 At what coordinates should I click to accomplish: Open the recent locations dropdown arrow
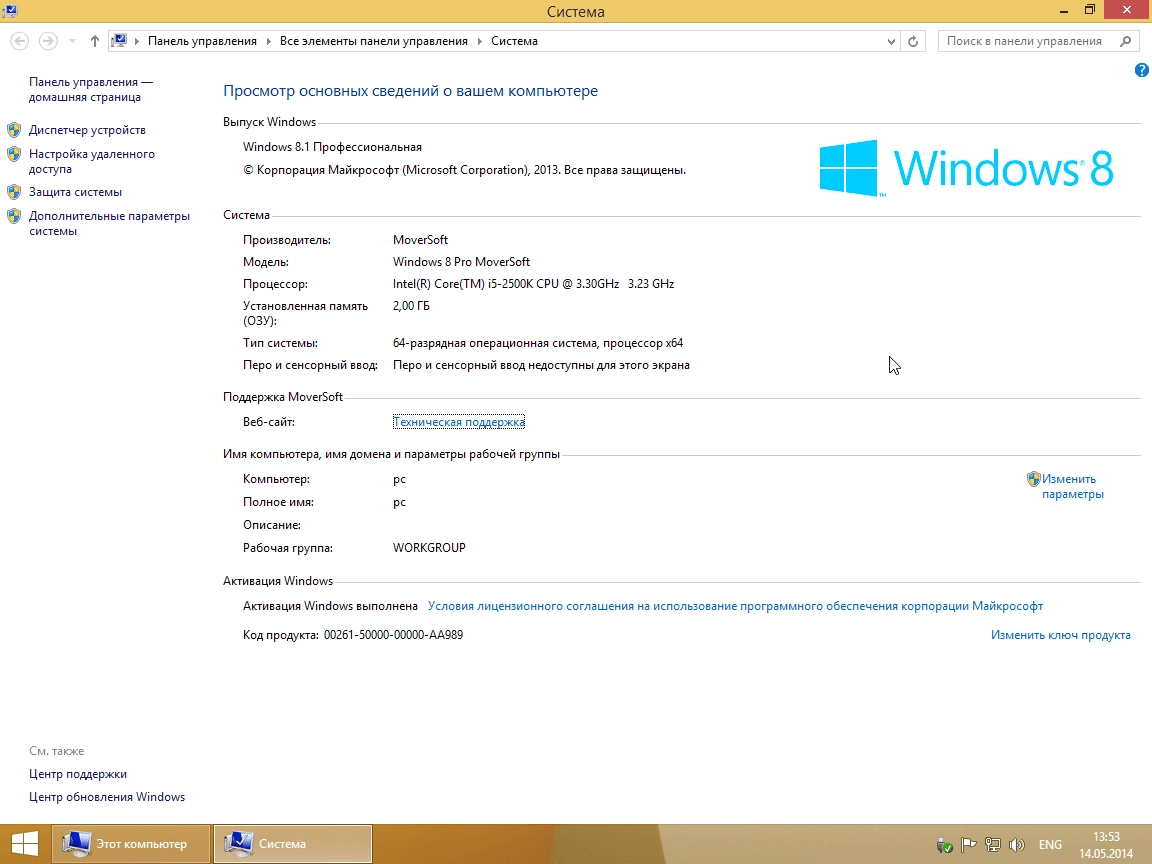click(x=72, y=41)
